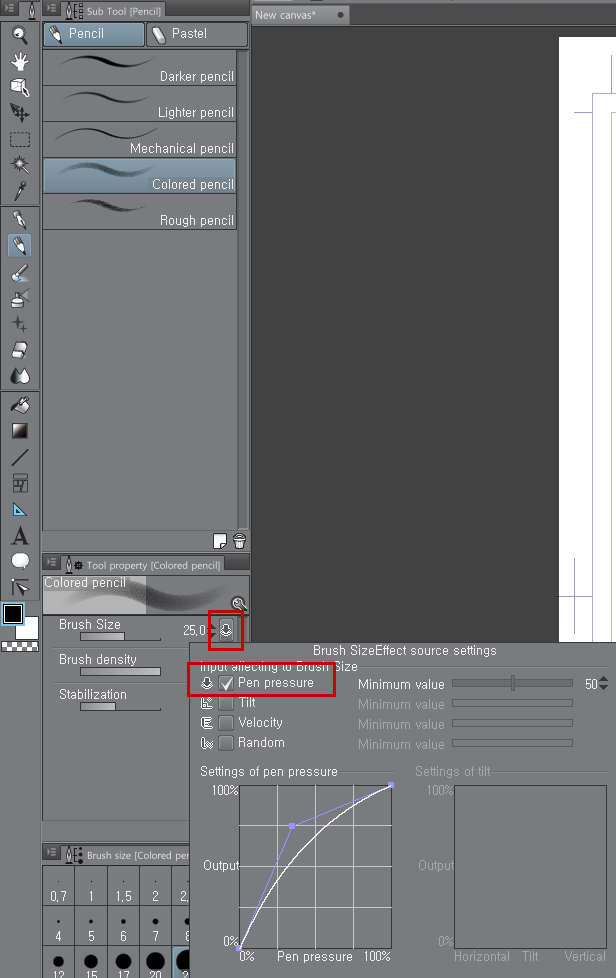Uncheck the Pen pressure checkbox

click(x=227, y=683)
